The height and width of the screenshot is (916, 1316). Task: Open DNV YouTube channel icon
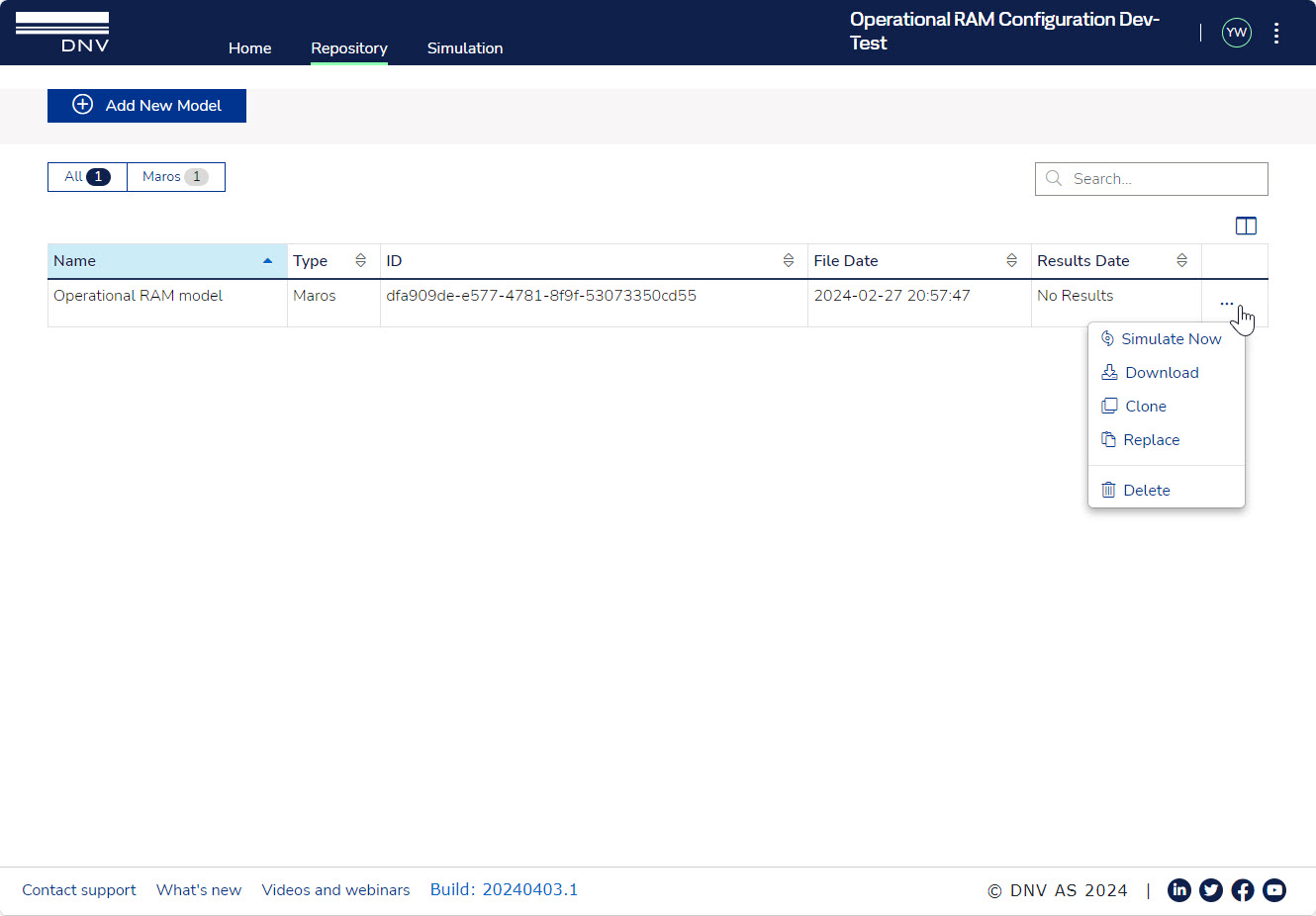pos(1274,890)
